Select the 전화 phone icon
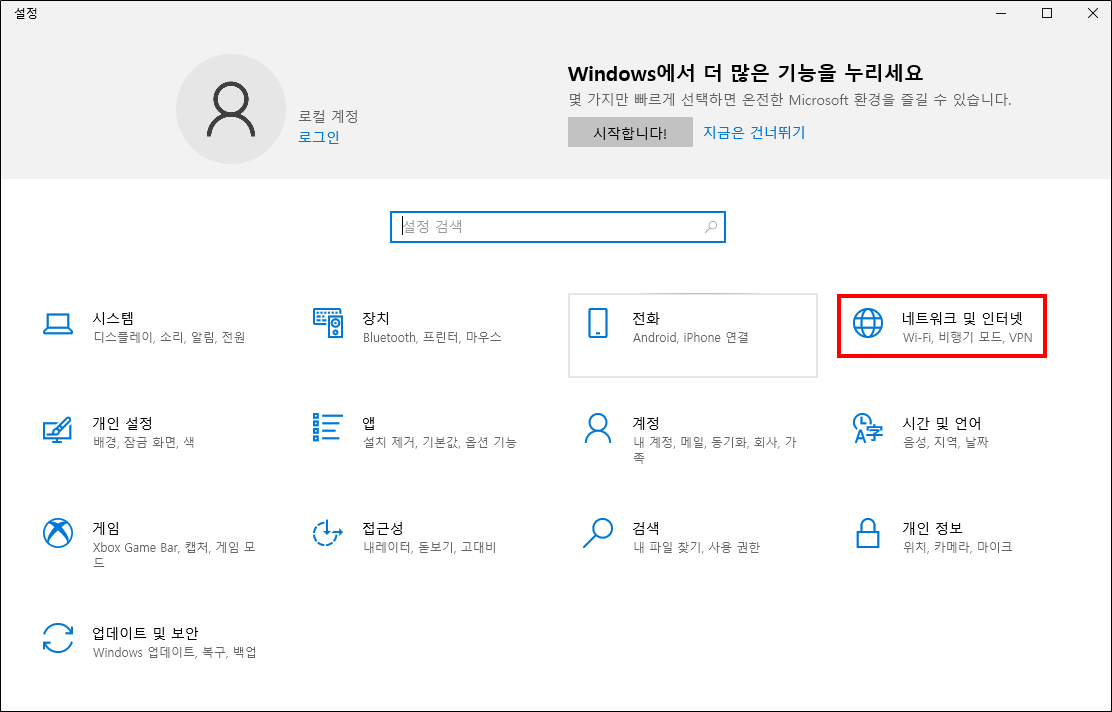Viewport: 1112px width, 712px height. 598,323
